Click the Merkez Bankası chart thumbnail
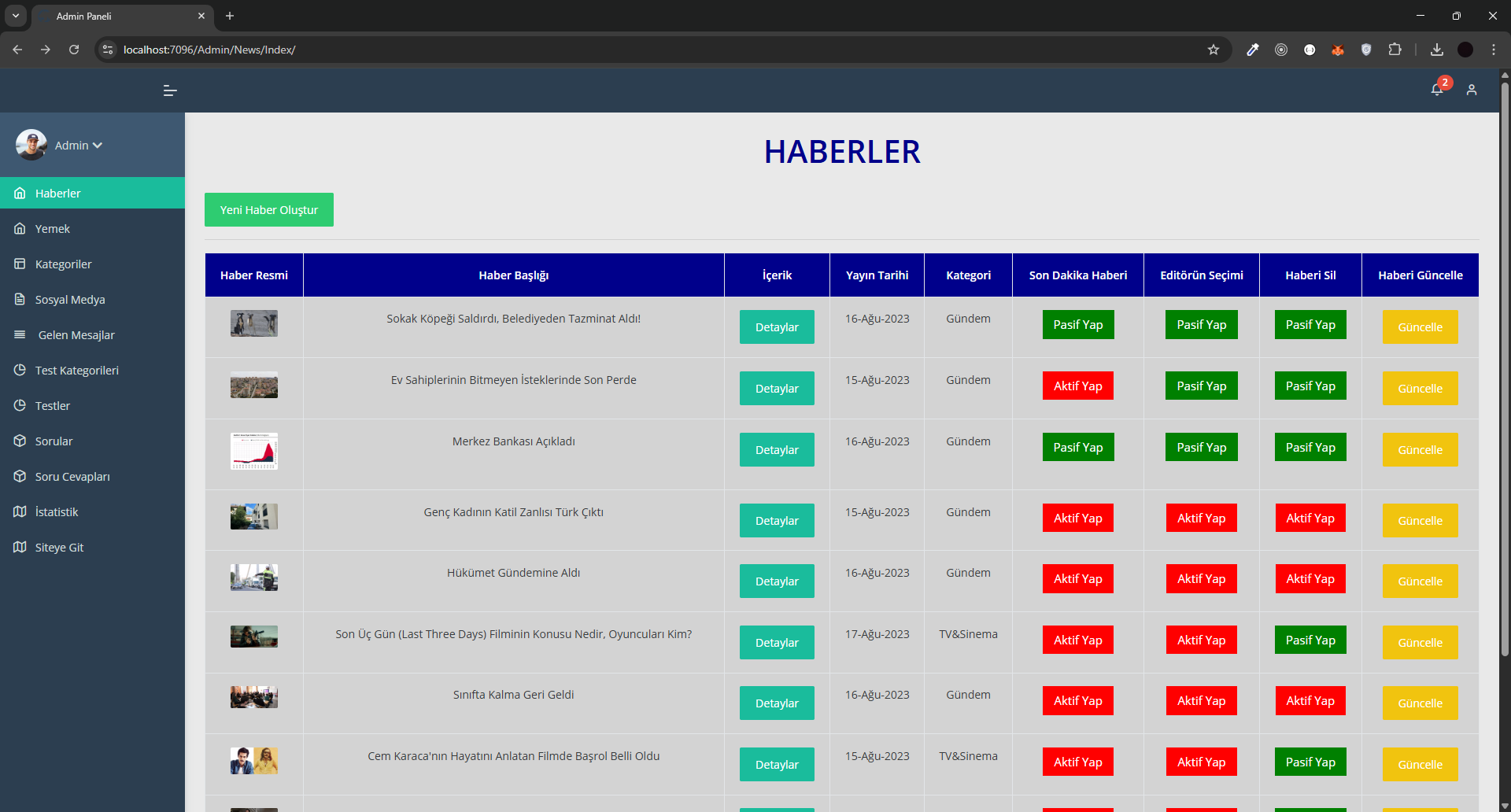1511x812 pixels. (x=253, y=451)
